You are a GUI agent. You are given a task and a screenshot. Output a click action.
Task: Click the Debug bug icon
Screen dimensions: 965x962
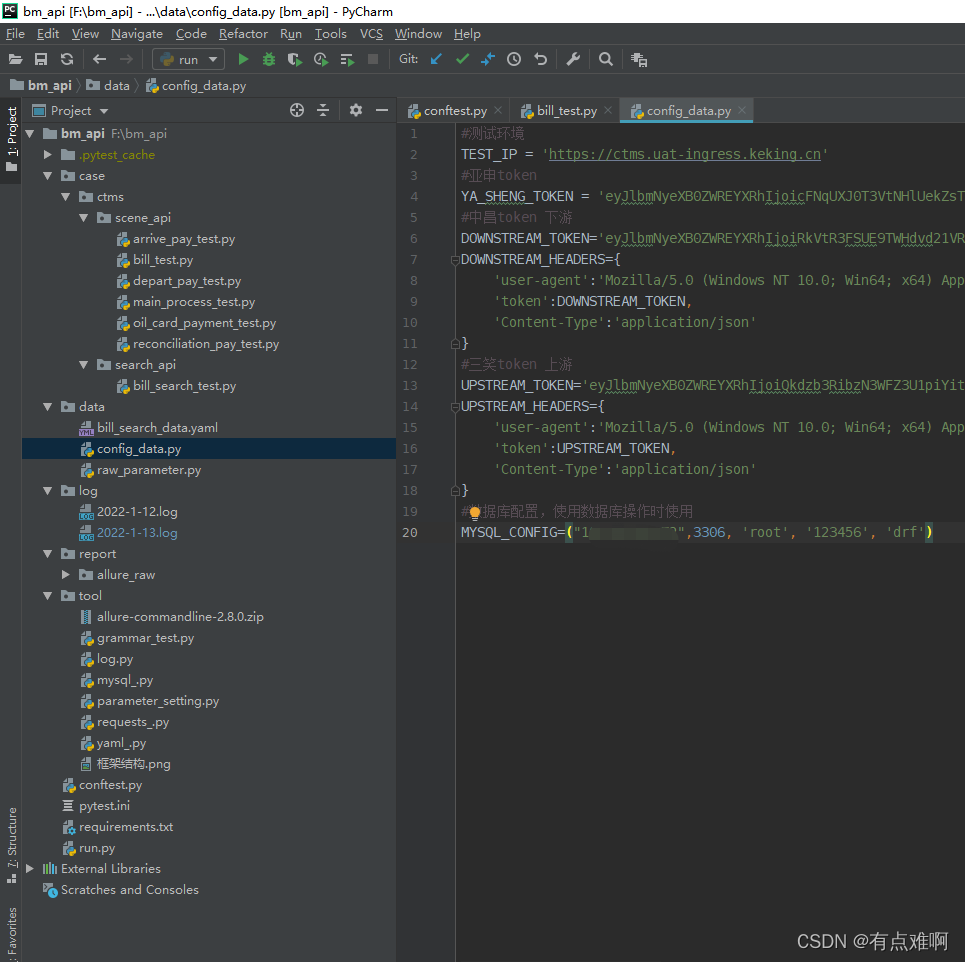coord(269,59)
